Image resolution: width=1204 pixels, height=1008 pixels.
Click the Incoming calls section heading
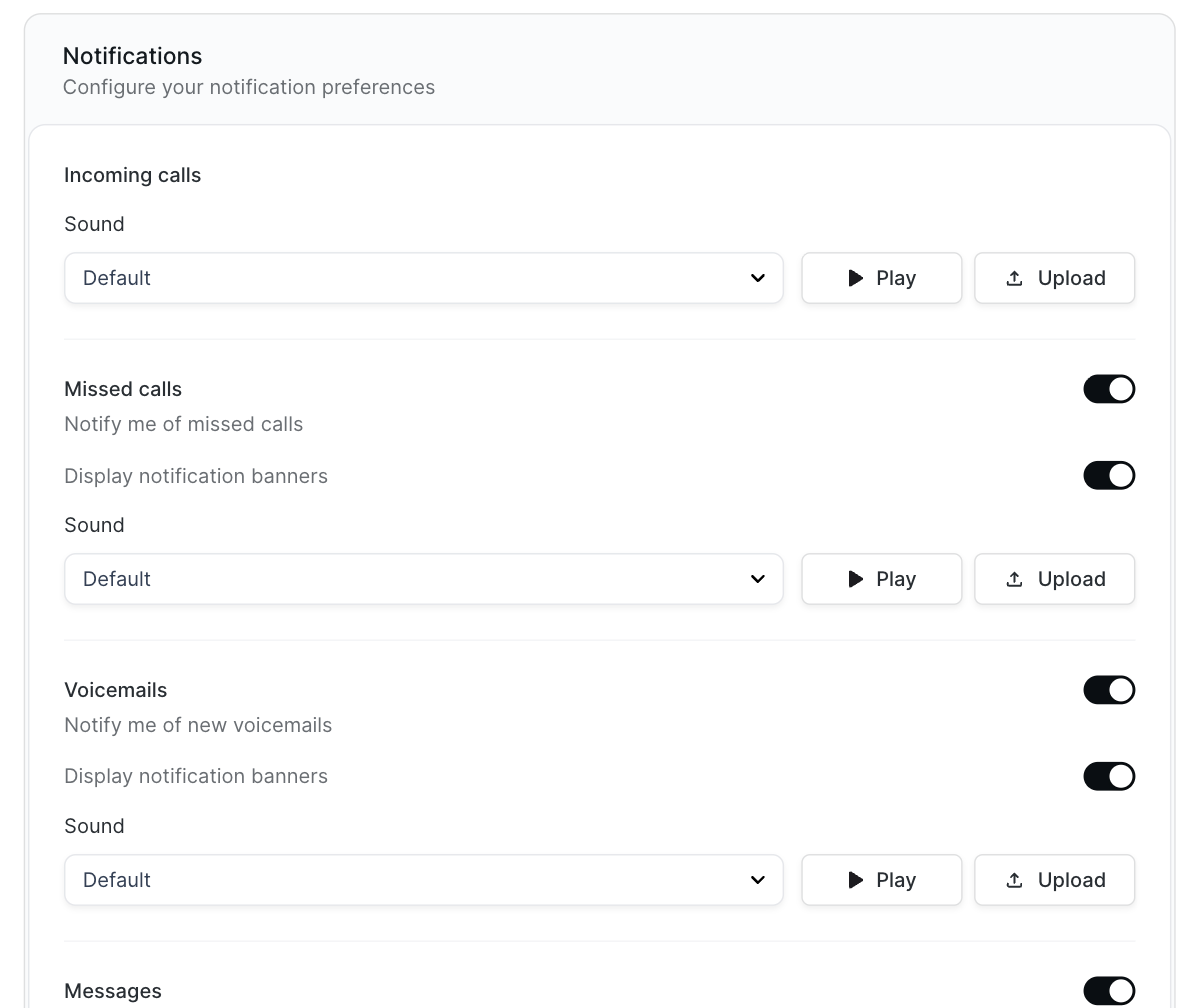click(x=133, y=175)
